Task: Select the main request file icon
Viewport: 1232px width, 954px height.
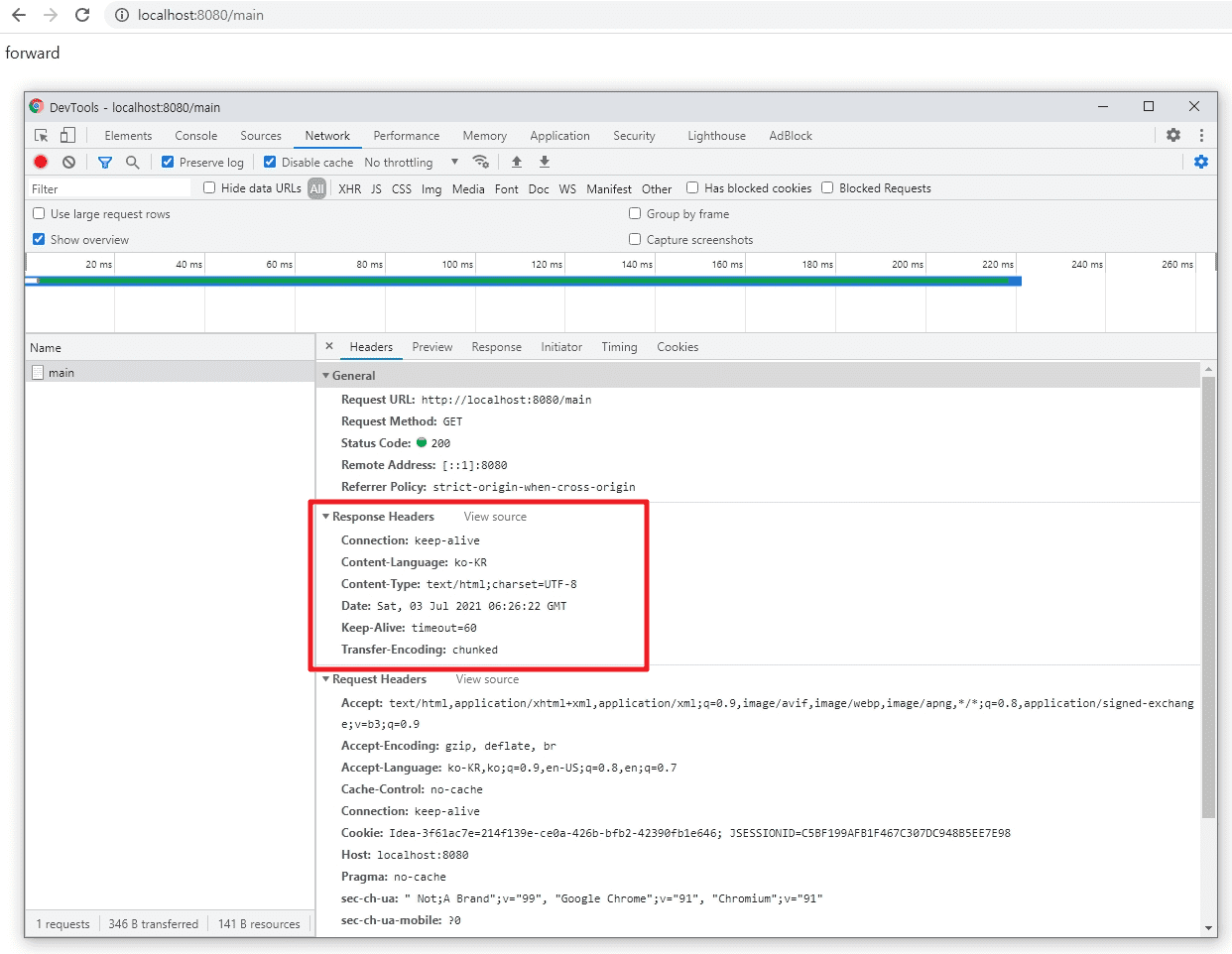Action: coord(38,372)
